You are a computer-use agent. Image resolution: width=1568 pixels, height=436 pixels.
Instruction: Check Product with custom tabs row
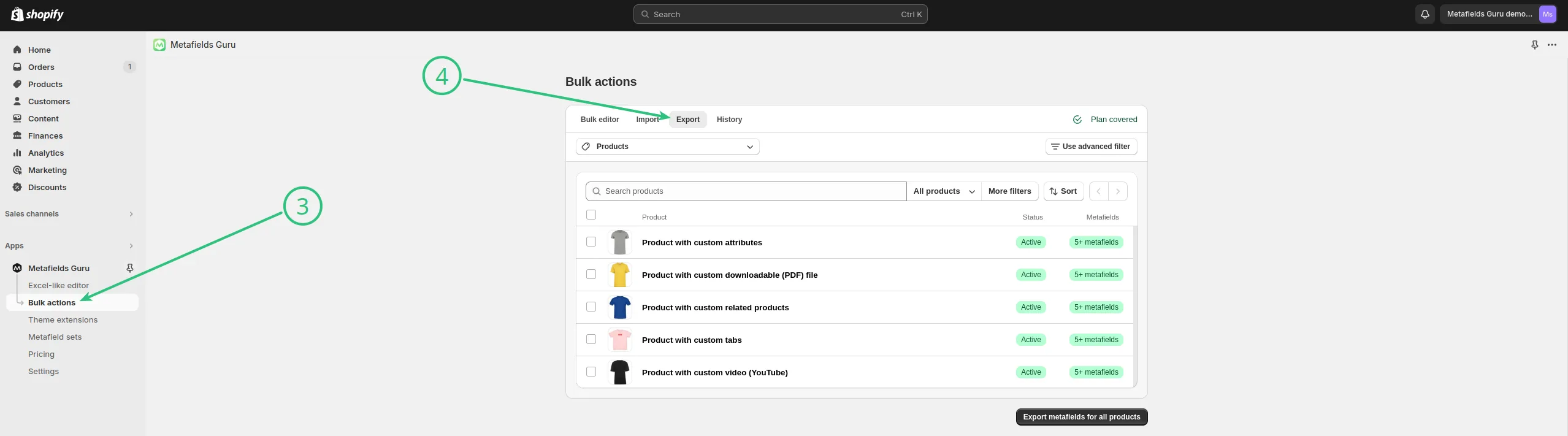click(x=591, y=339)
